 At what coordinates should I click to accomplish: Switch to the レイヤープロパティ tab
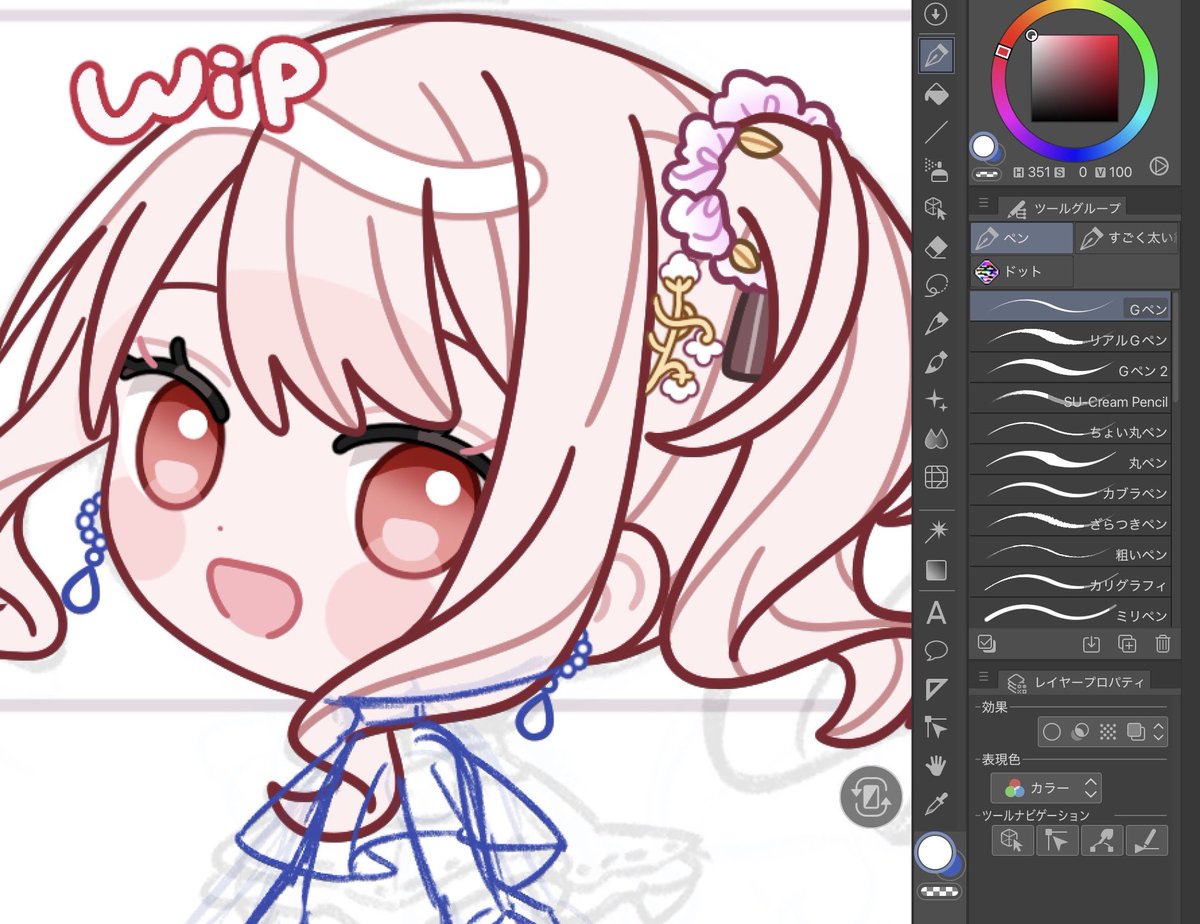[1076, 682]
